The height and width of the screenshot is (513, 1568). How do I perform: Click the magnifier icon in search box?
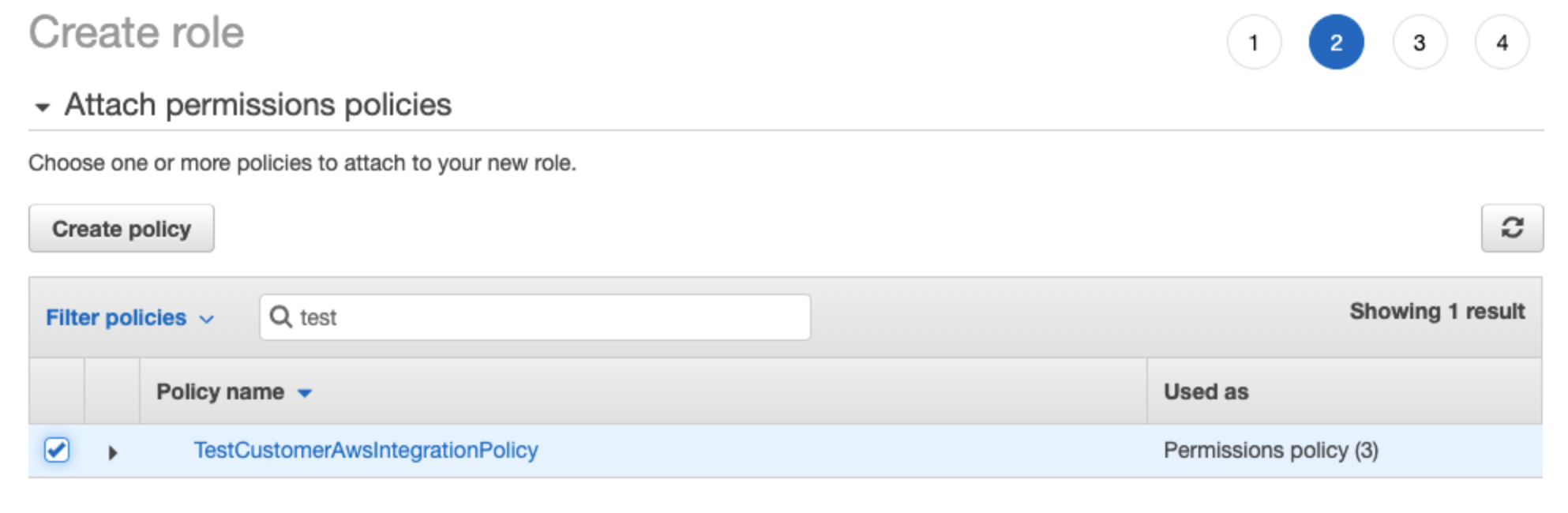click(x=280, y=316)
